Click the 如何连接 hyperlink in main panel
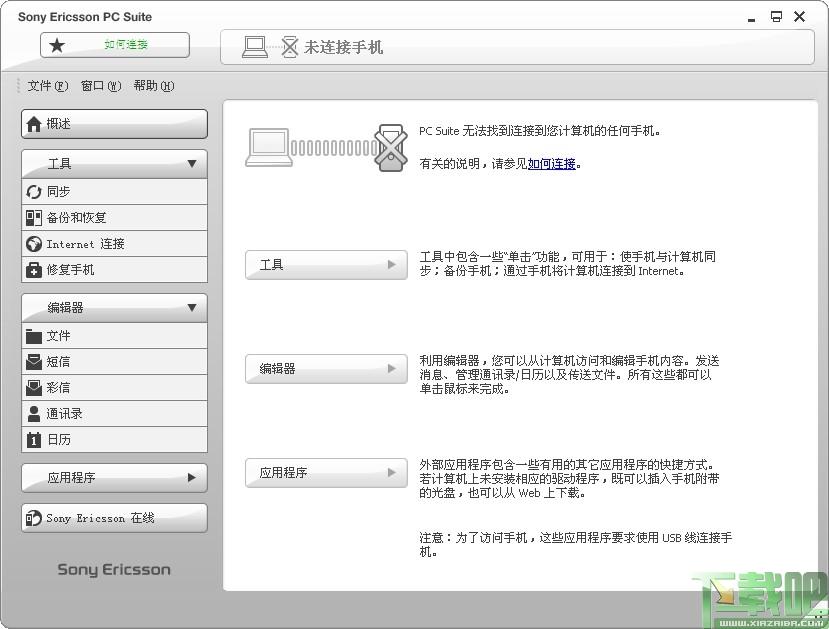 pos(551,164)
